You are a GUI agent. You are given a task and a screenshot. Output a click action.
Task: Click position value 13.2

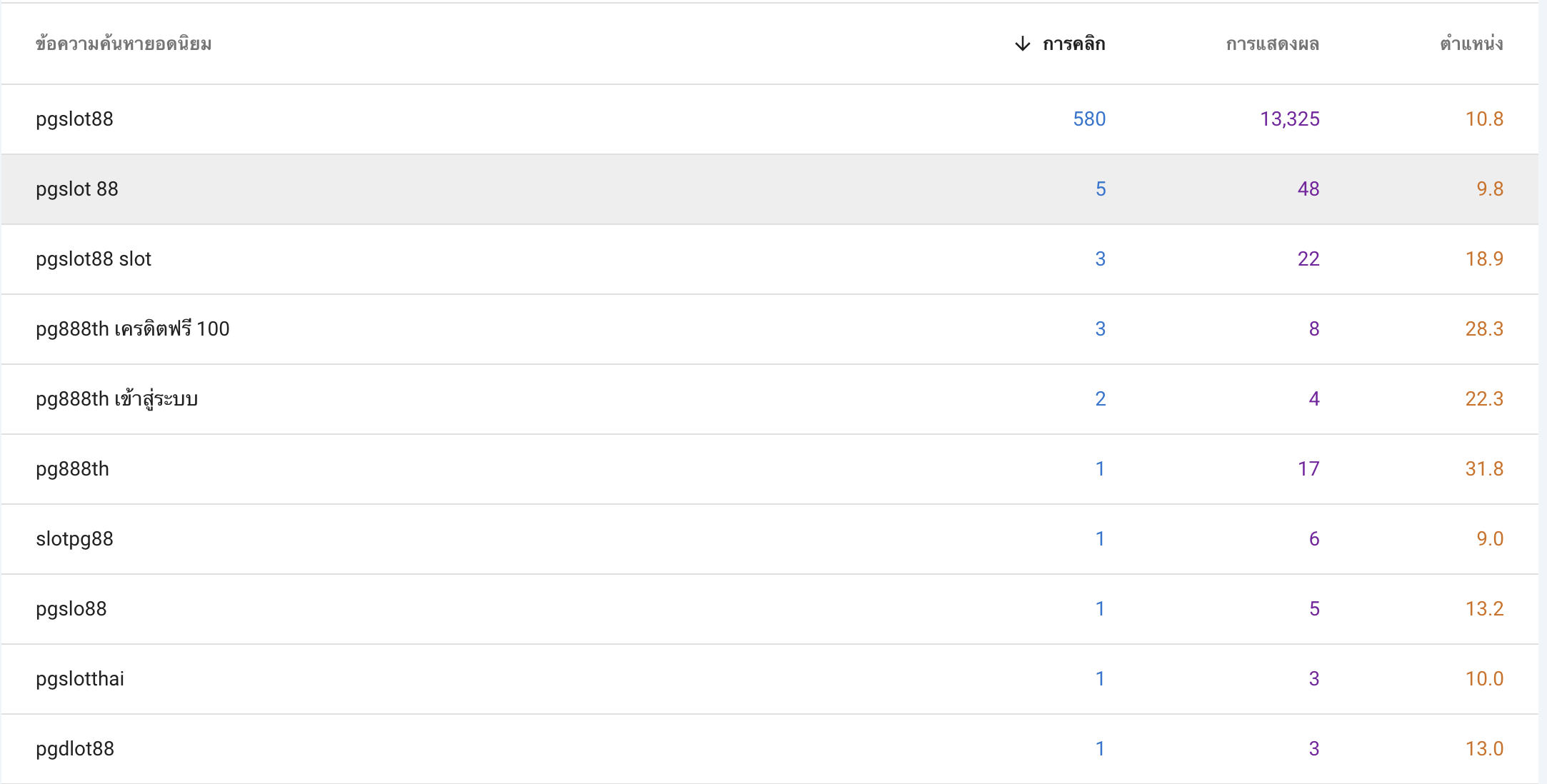point(1484,609)
